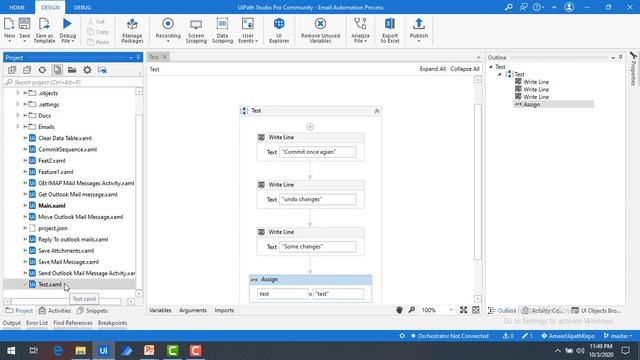This screenshot has width=640, height=360.
Task: Publish the project
Action: click(418, 30)
